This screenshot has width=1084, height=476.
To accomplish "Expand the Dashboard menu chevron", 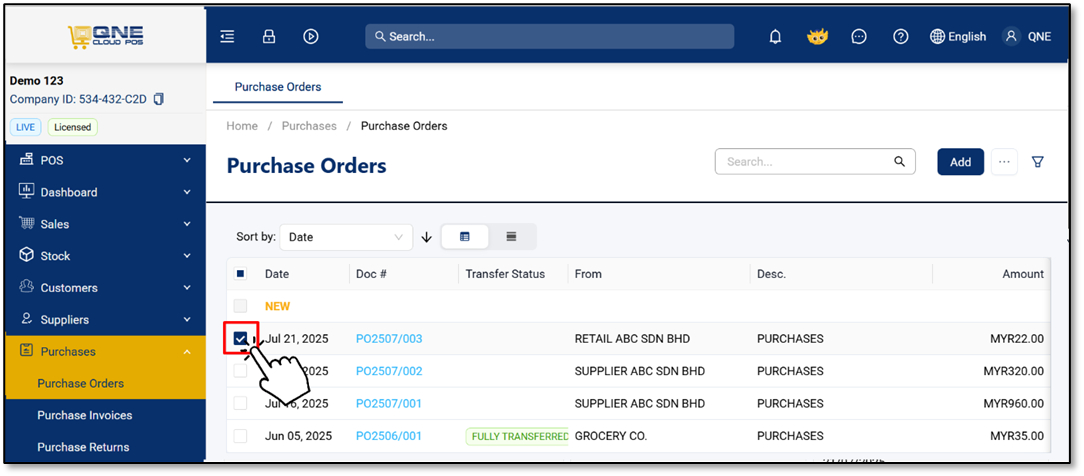I will pos(187,192).
